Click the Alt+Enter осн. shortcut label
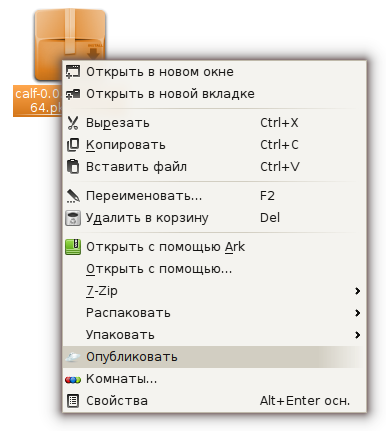Screen dimensions: 386x431 pyautogui.click(x=305, y=401)
